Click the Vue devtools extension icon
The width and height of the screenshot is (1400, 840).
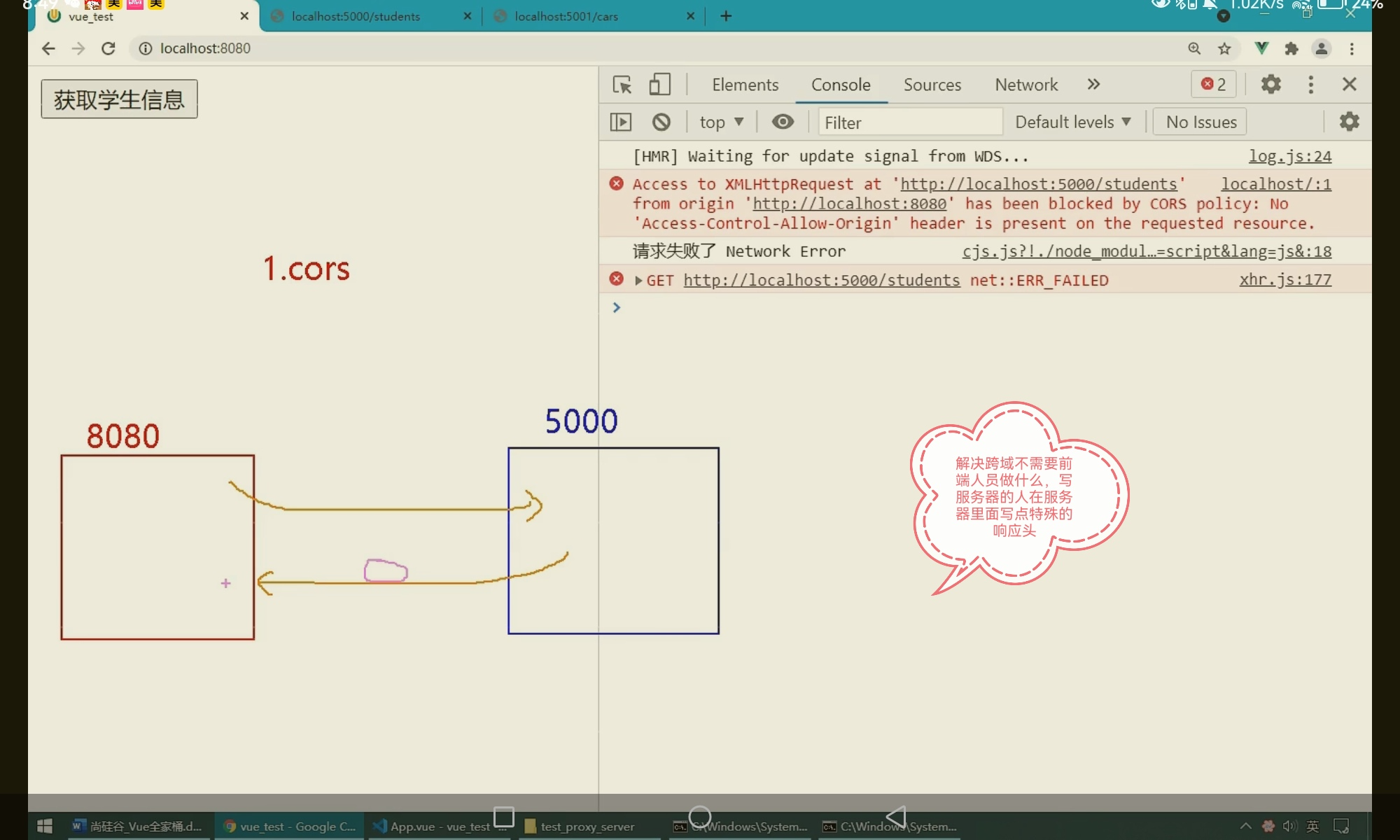tap(1261, 48)
